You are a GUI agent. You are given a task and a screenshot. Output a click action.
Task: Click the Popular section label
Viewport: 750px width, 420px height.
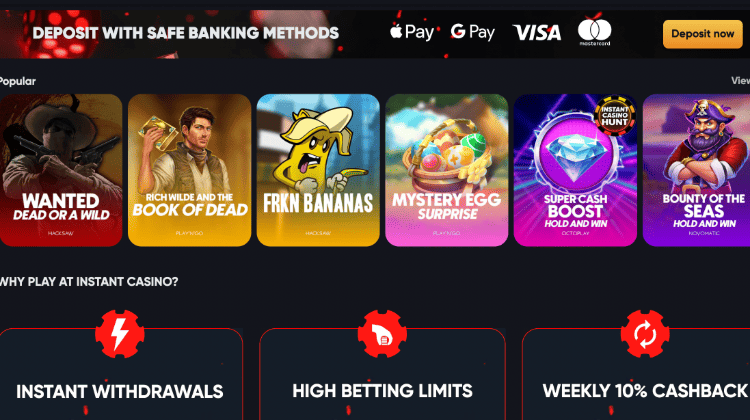pyautogui.click(x=18, y=81)
